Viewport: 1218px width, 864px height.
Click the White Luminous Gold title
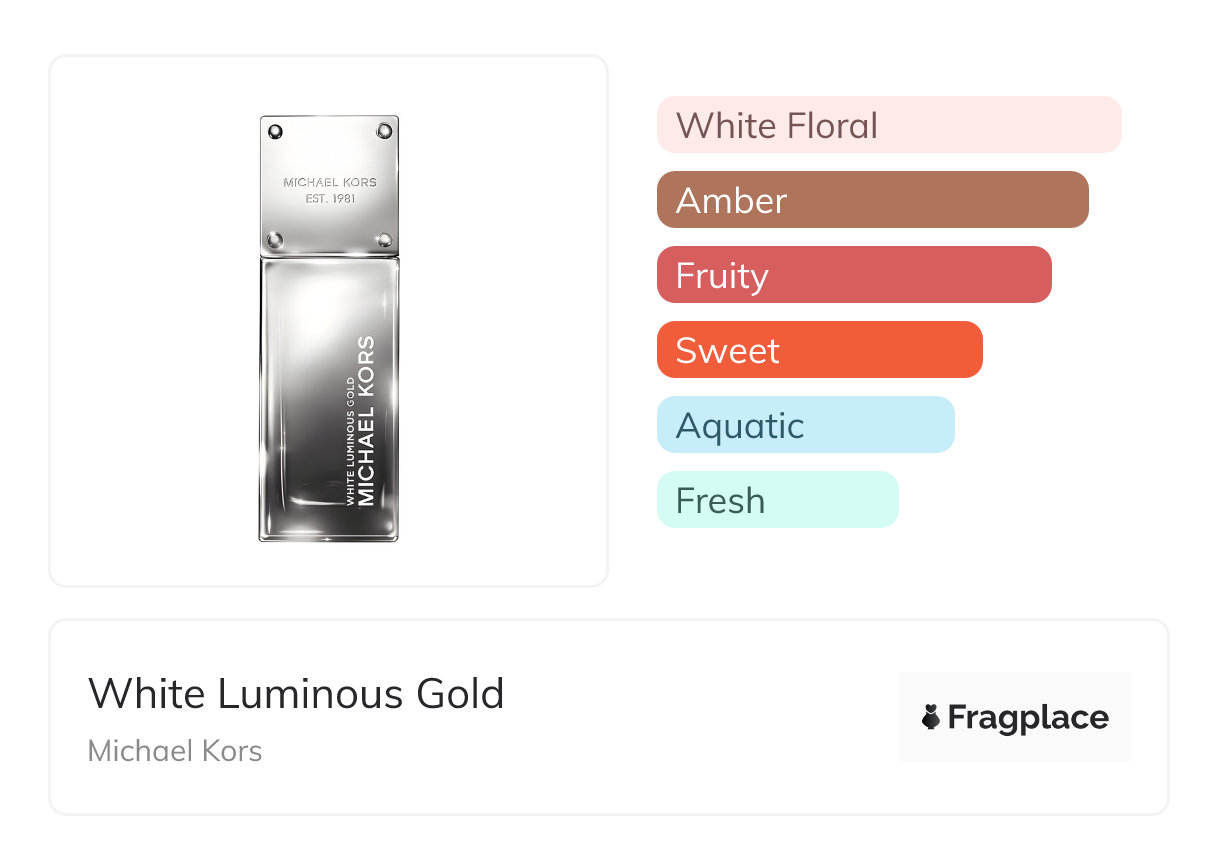296,693
